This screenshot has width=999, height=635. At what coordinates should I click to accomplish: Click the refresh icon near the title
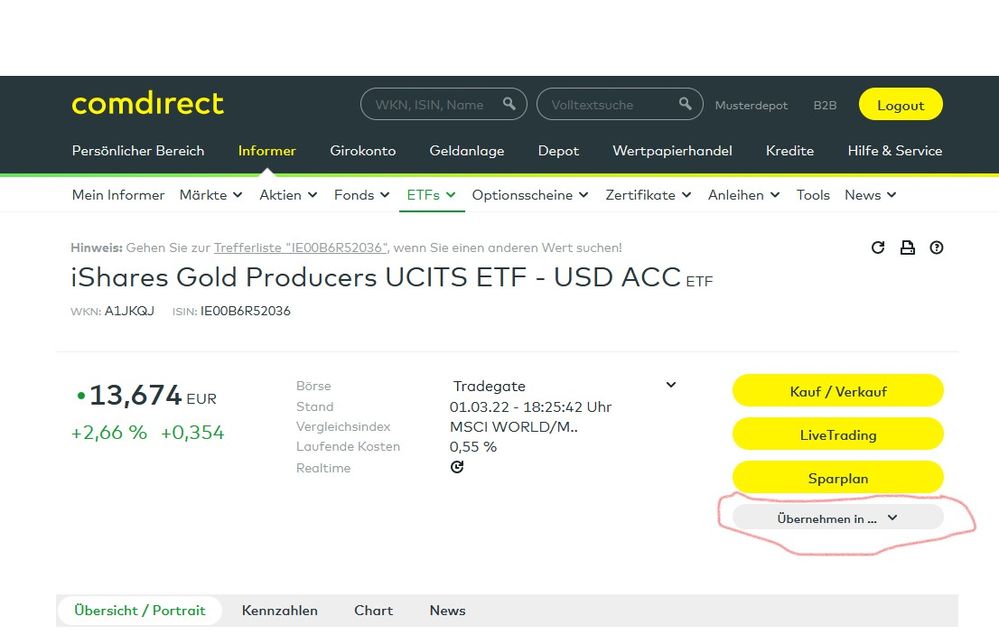(x=878, y=248)
